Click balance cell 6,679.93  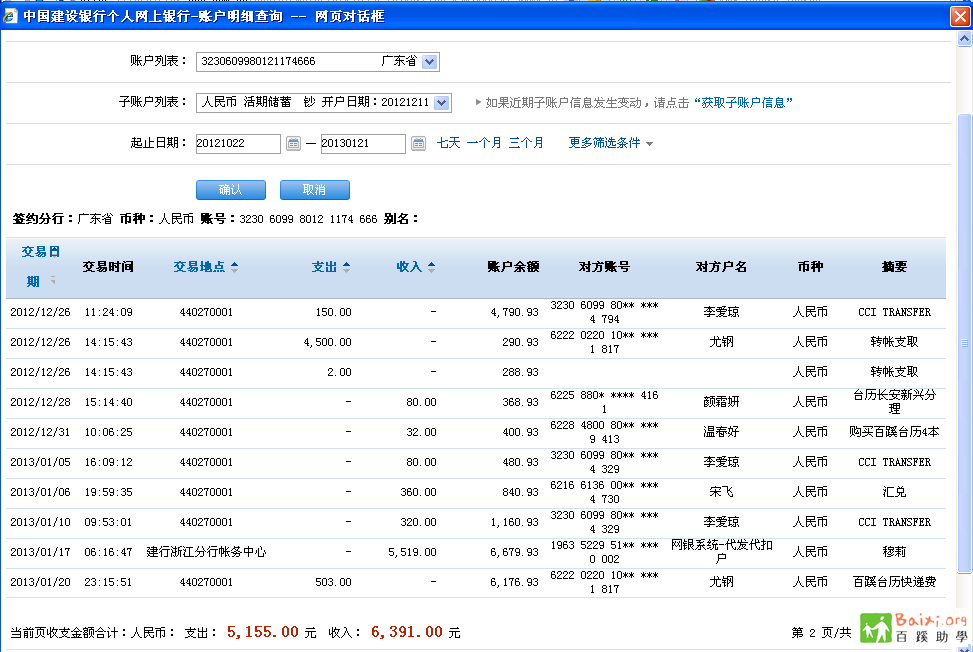pos(514,552)
